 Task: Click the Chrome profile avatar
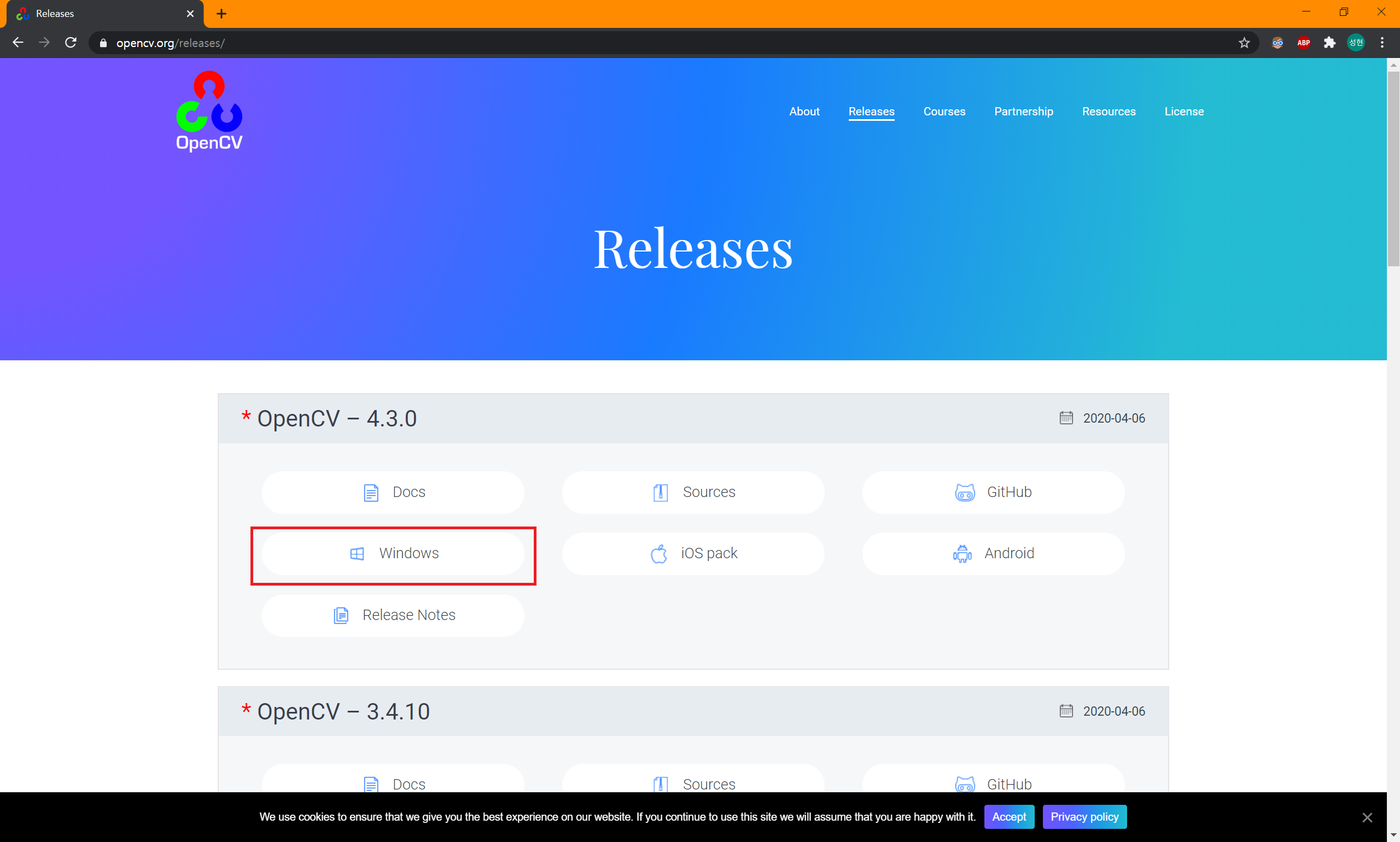(1356, 43)
